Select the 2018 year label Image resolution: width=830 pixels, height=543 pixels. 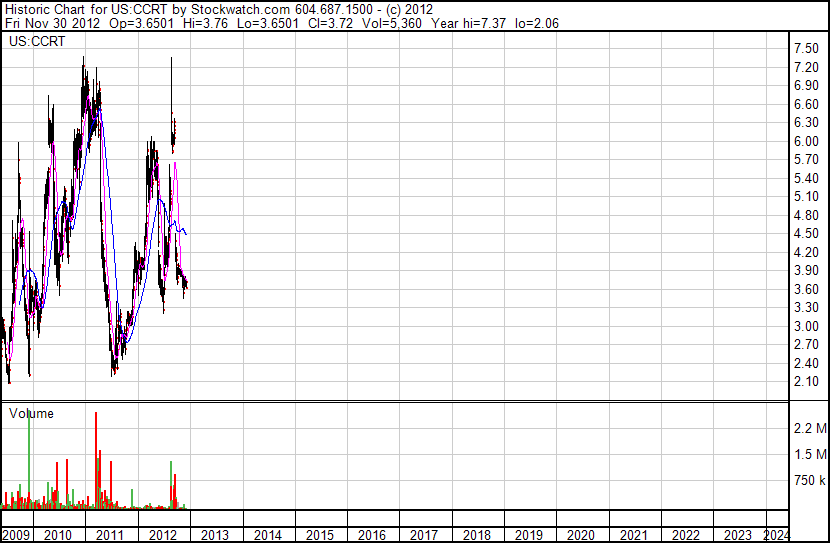(x=476, y=535)
